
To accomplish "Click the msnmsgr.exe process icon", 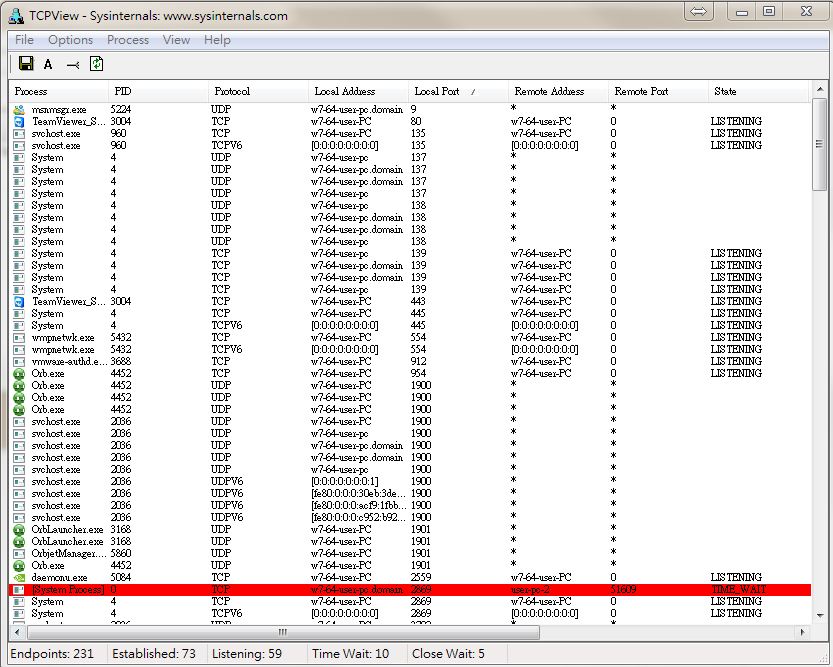I will [x=19, y=109].
